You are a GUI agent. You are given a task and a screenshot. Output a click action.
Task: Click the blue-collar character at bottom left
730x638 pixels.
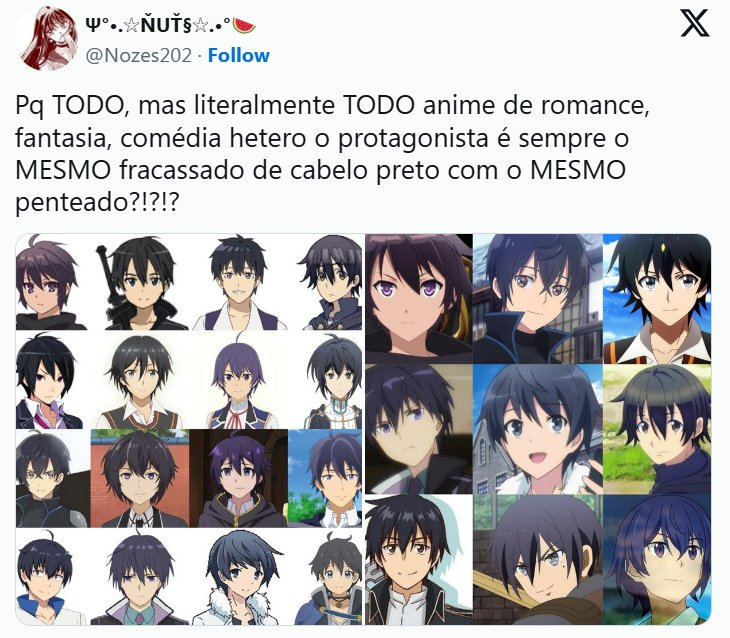click(50, 577)
